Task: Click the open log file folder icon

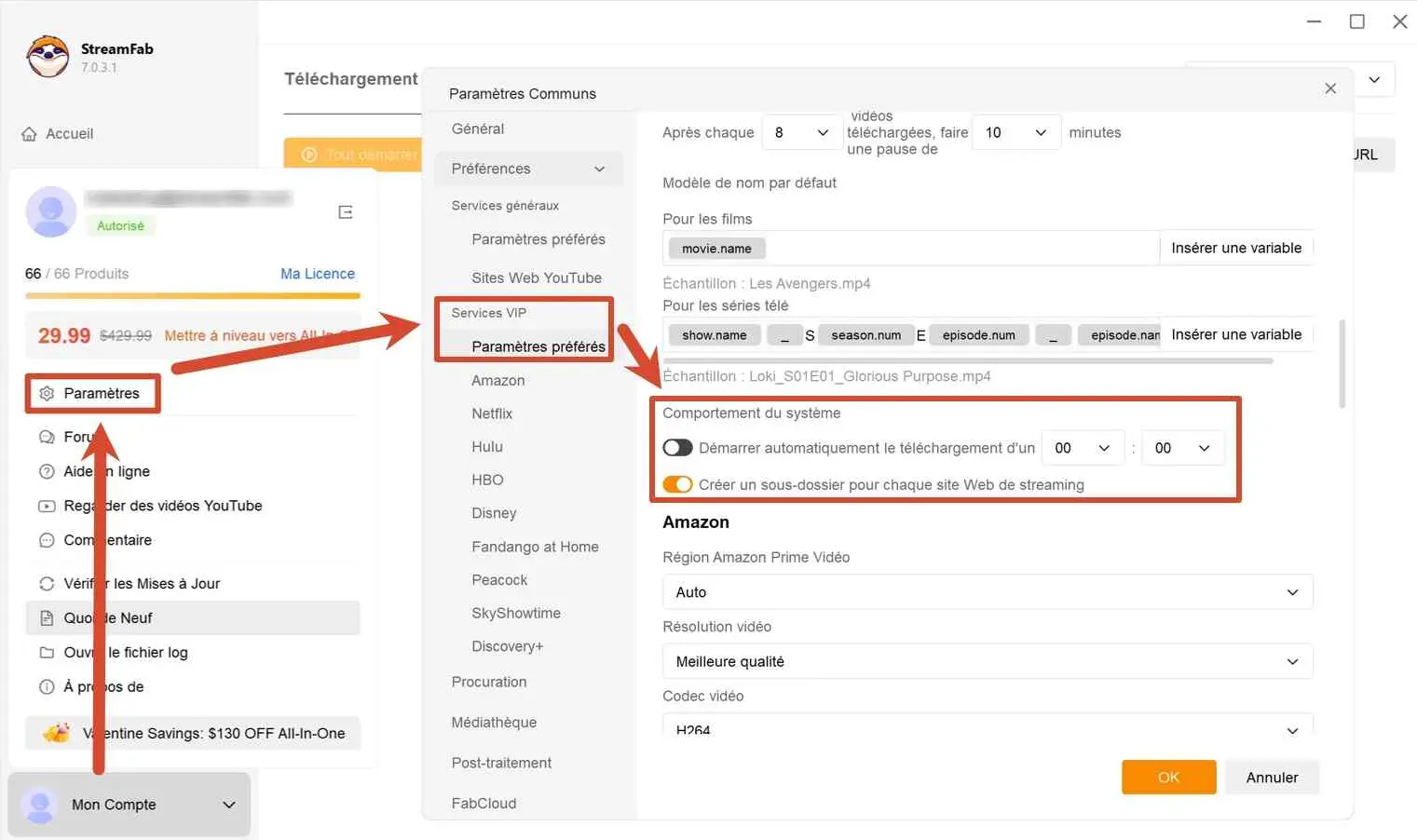Action: coord(47,653)
